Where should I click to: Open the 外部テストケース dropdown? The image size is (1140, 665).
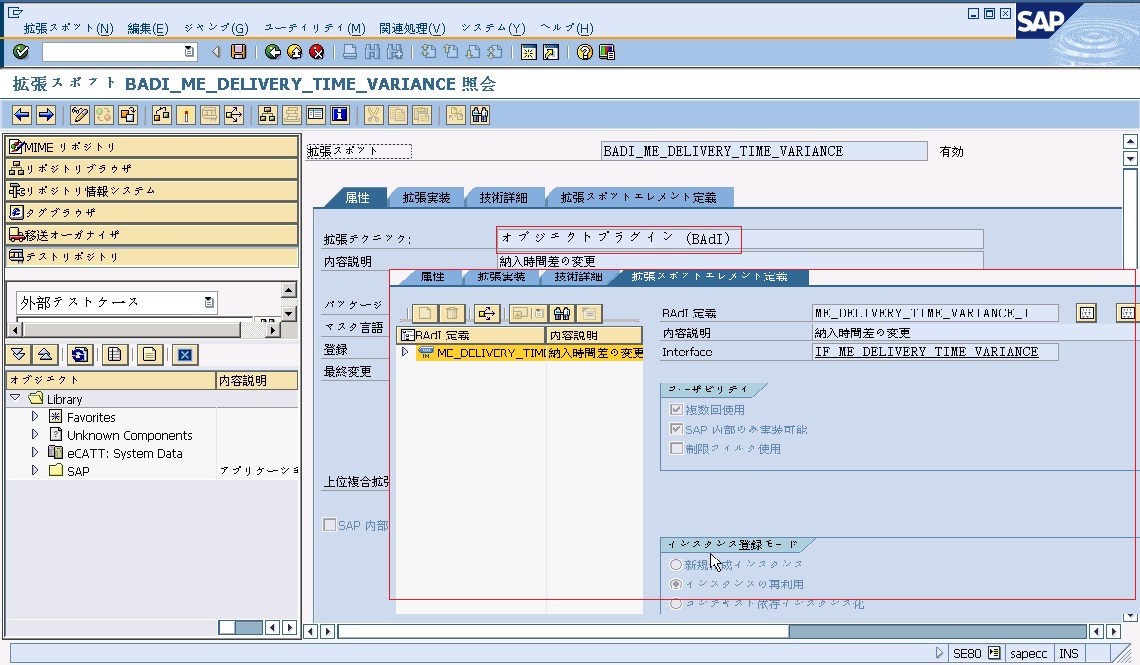[x=209, y=302]
